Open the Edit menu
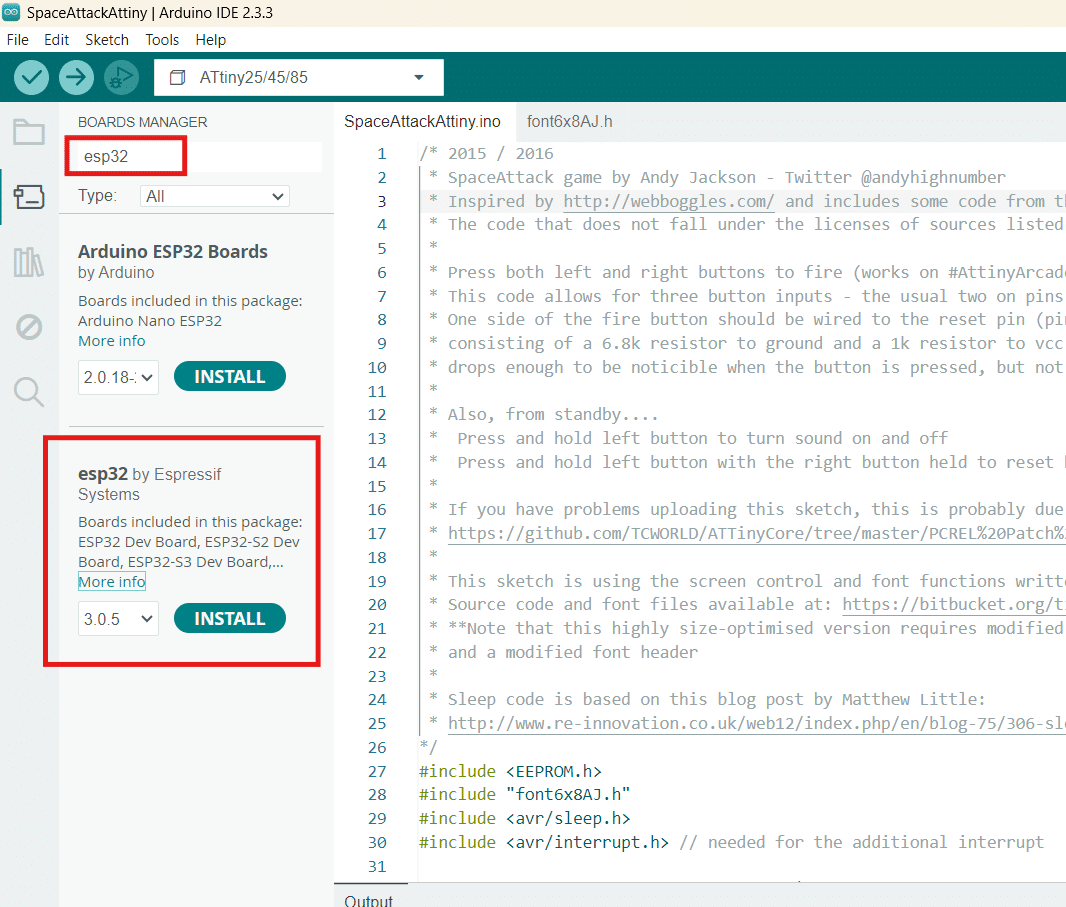 point(56,40)
